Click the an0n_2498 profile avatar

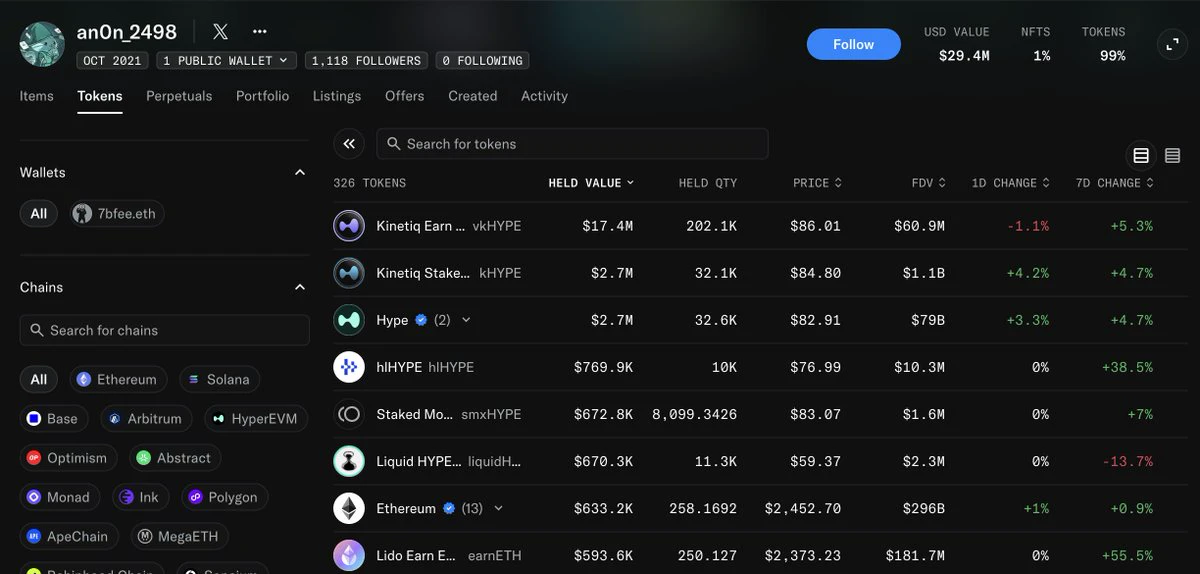[42, 44]
